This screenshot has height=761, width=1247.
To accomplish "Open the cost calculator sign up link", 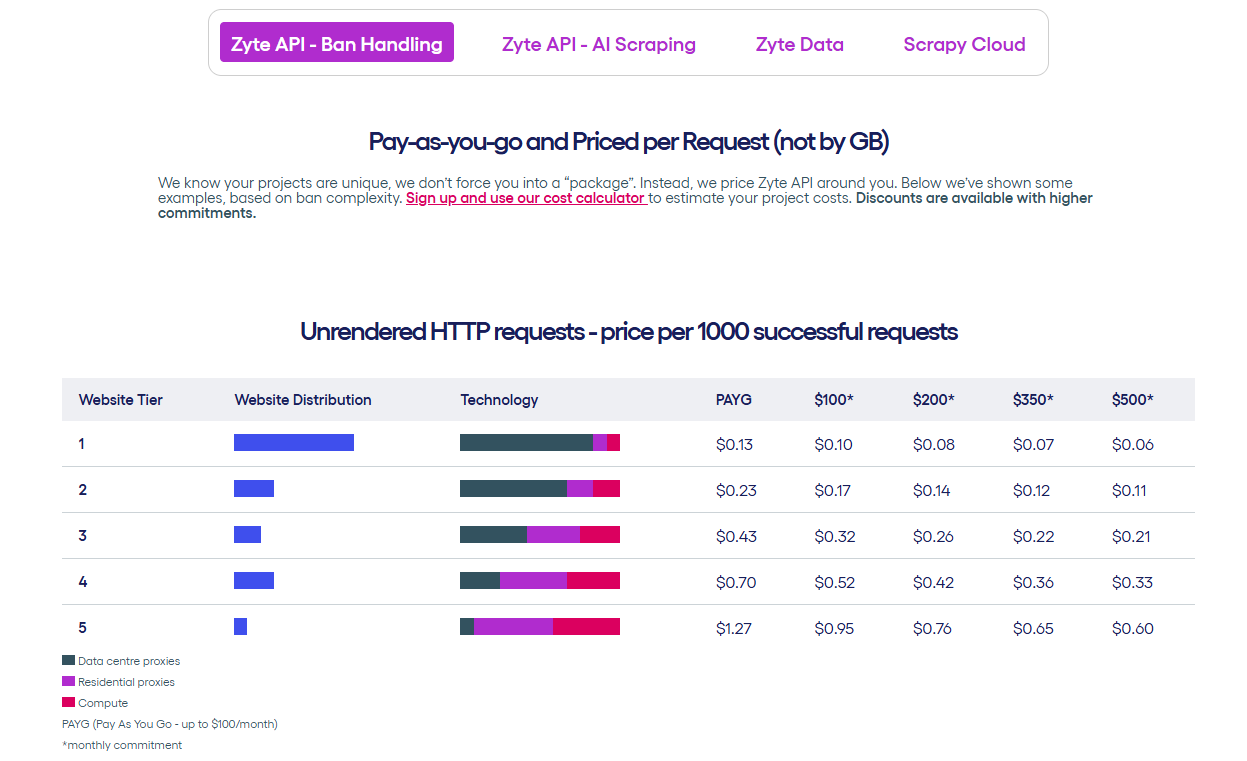I will [525, 198].
